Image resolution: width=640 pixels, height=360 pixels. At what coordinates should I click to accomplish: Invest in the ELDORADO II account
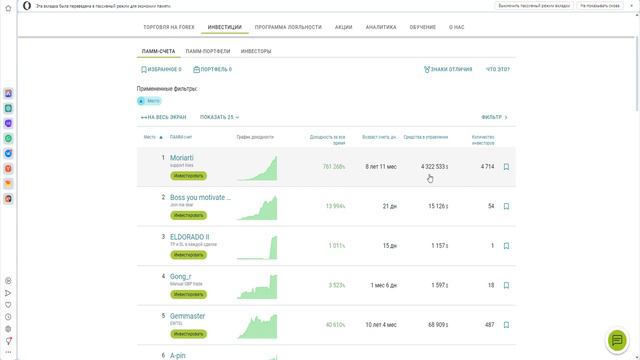coord(189,255)
